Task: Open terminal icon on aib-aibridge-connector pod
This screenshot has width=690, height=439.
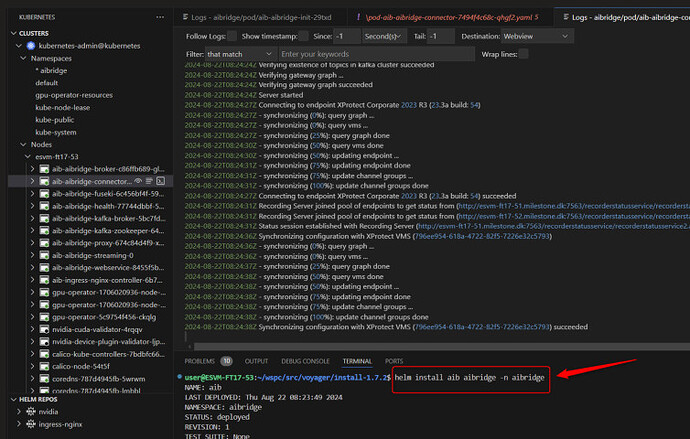Action: (x=160, y=181)
